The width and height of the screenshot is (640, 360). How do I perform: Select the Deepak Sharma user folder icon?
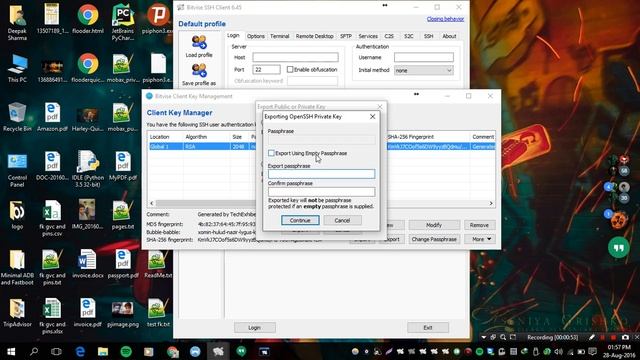tap(17, 22)
